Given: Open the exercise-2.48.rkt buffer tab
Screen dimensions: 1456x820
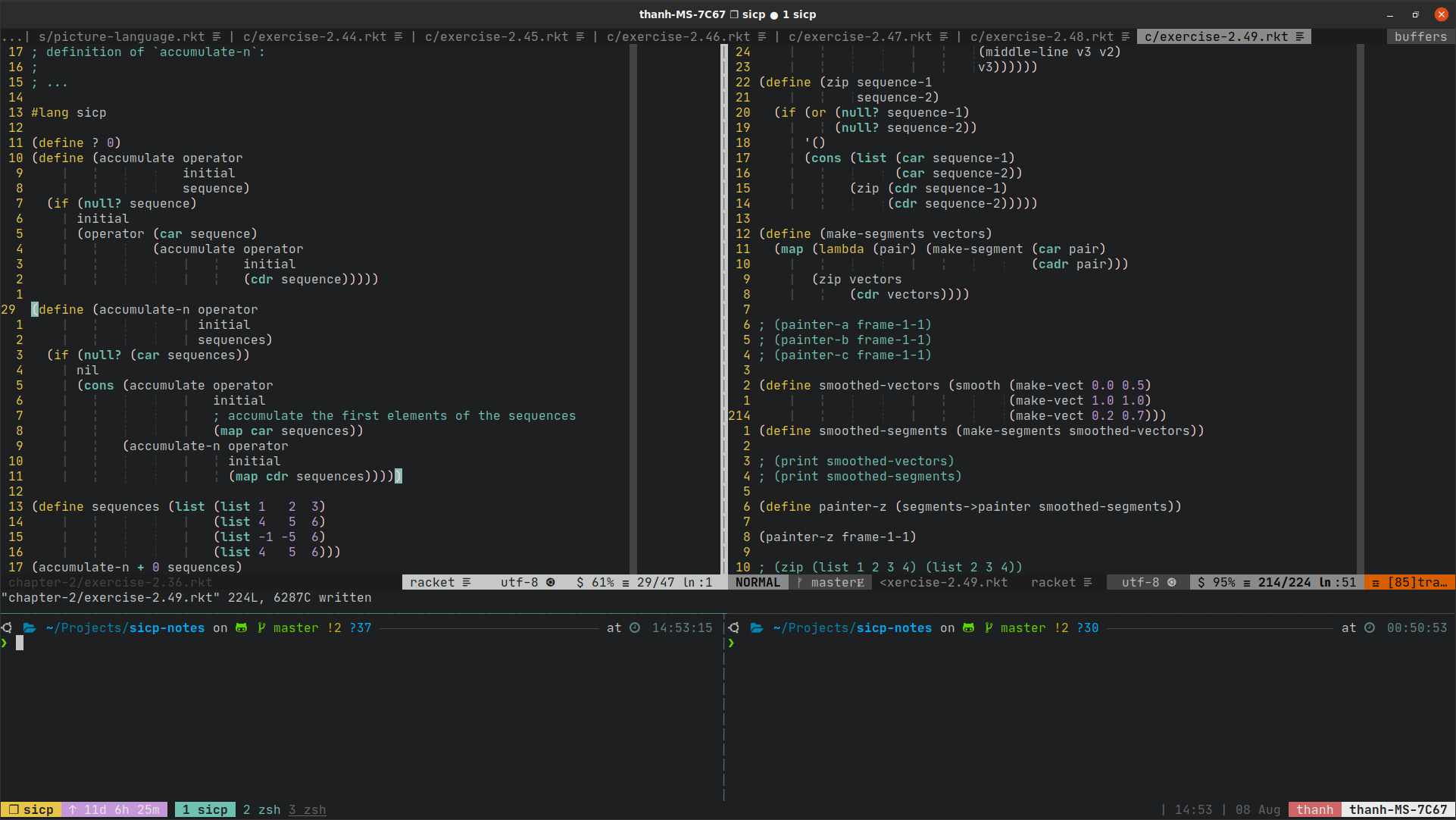Looking at the screenshot, I should click(x=1042, y=36).
